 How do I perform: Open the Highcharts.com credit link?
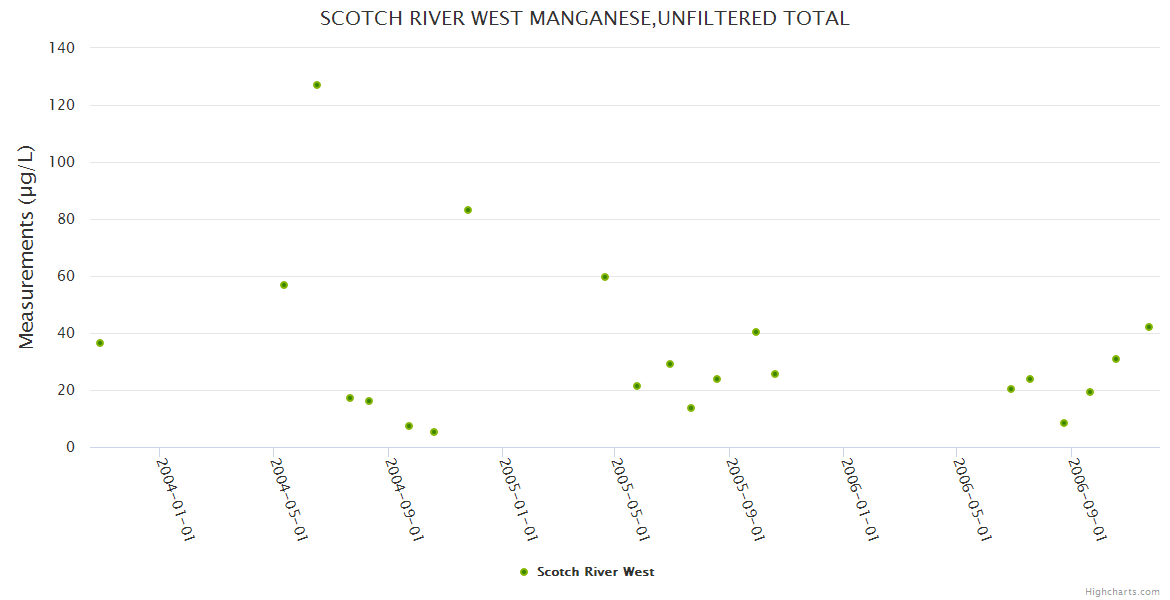tap(1122, 592)
